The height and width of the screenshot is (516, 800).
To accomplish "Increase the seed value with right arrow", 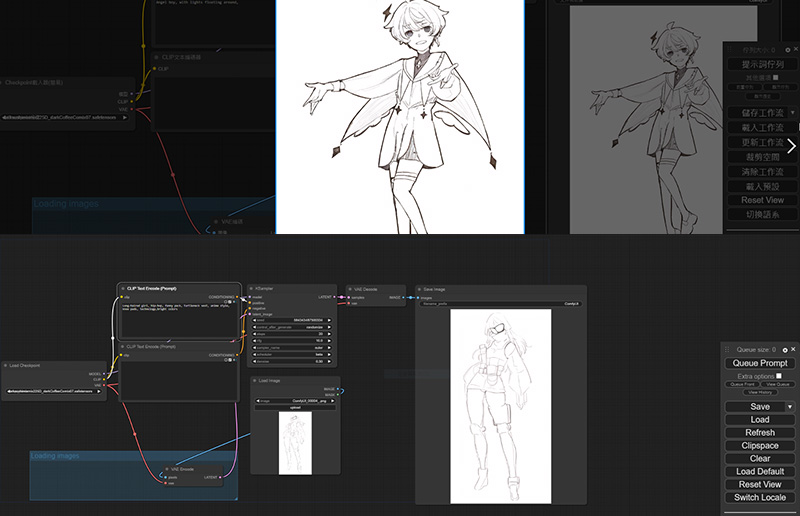I will click(329, 321).
